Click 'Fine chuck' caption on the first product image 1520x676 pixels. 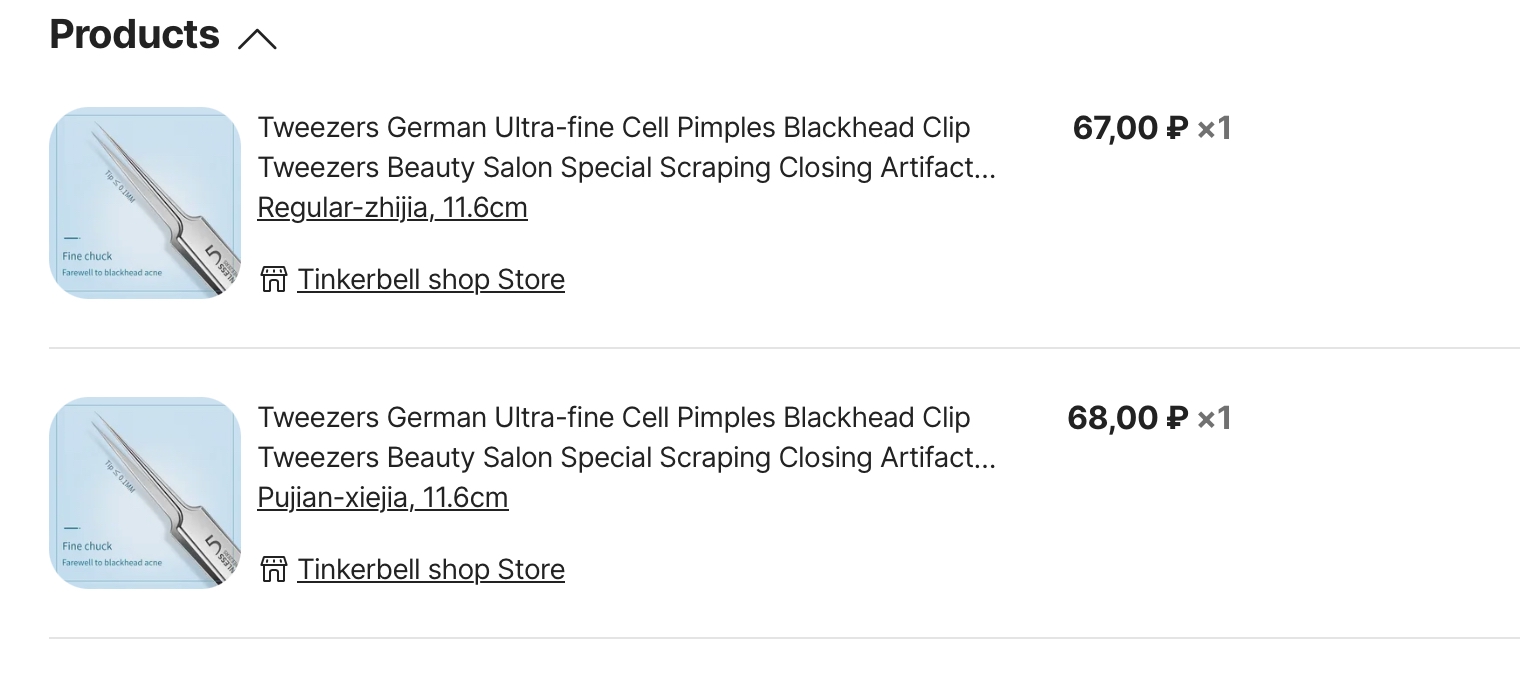tap(87, 256)
